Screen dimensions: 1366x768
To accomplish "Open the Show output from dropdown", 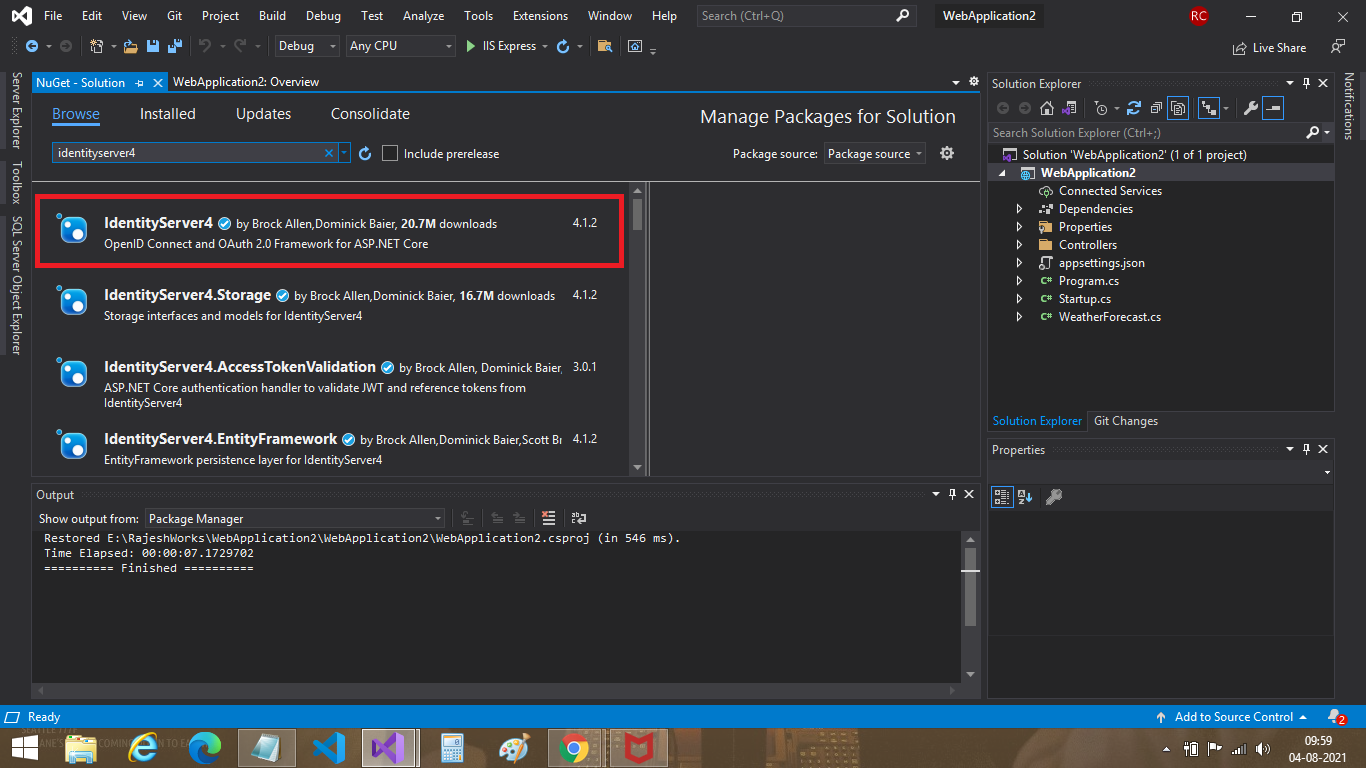I will [x=295, y=518].
